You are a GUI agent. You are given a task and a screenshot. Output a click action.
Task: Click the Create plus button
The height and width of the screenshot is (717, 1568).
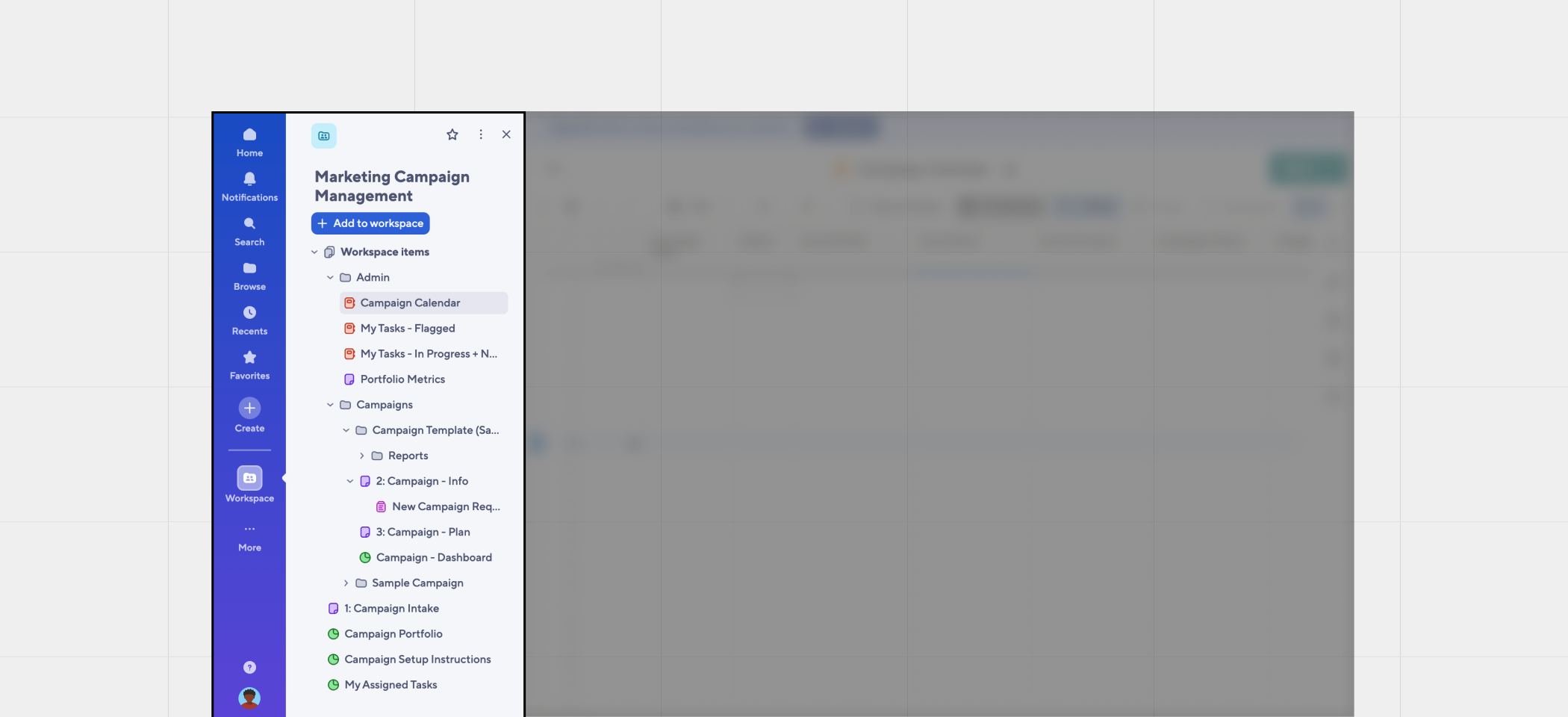(249, 408)
